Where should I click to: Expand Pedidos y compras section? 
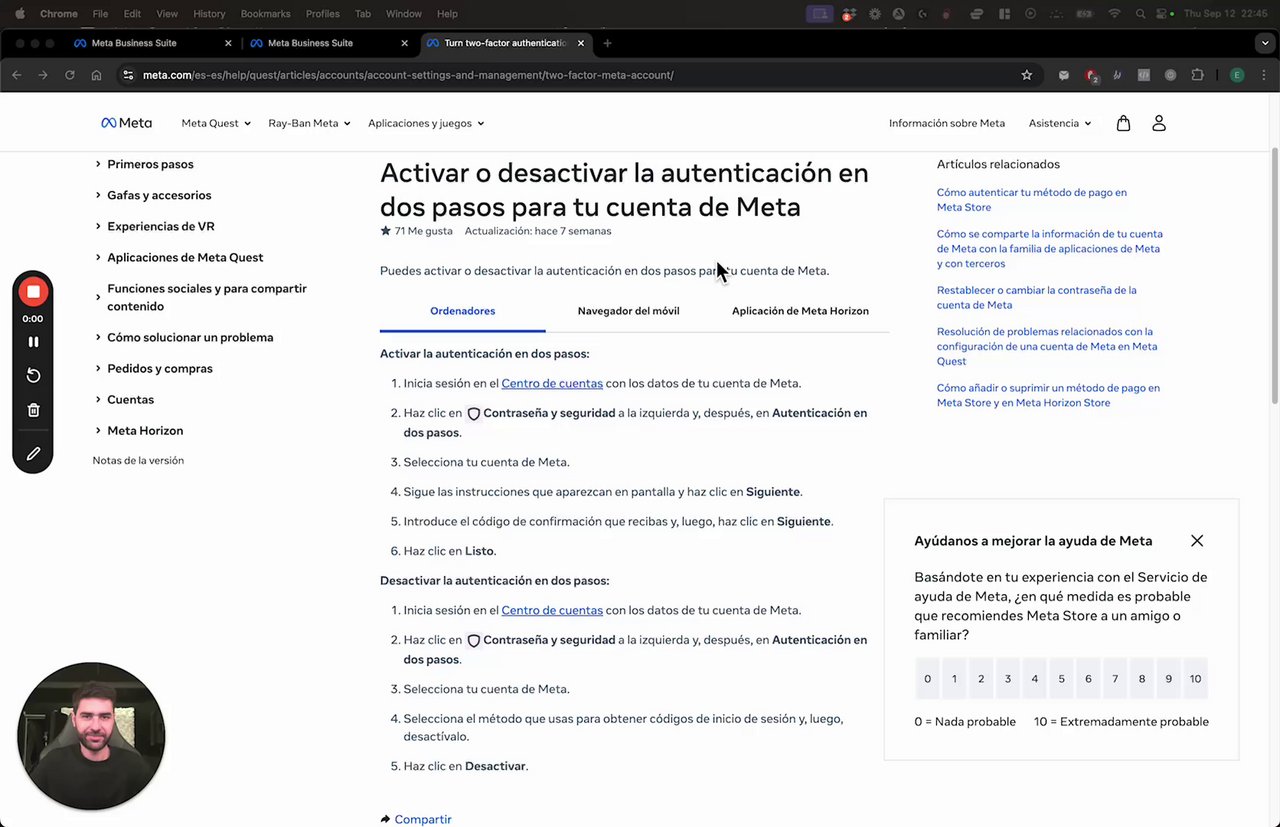(153, 368)
